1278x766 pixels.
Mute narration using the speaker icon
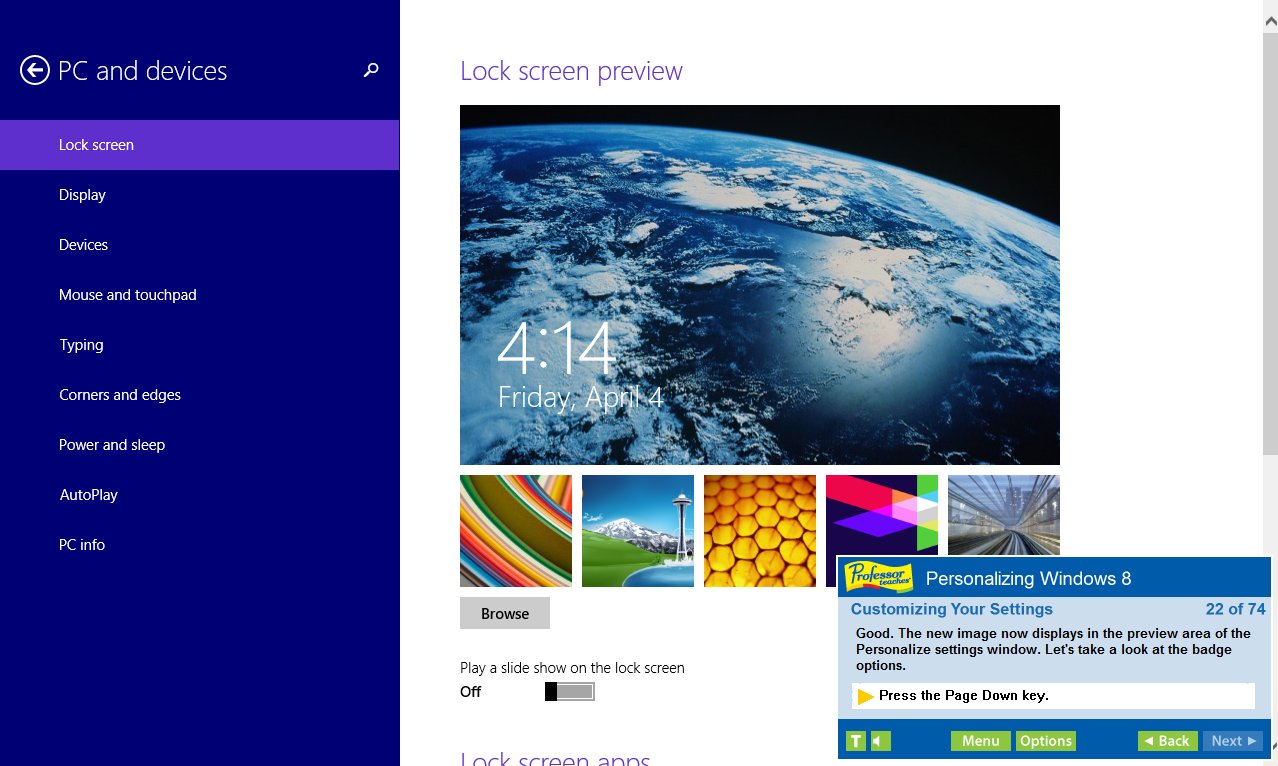click(x=877, y=740)
